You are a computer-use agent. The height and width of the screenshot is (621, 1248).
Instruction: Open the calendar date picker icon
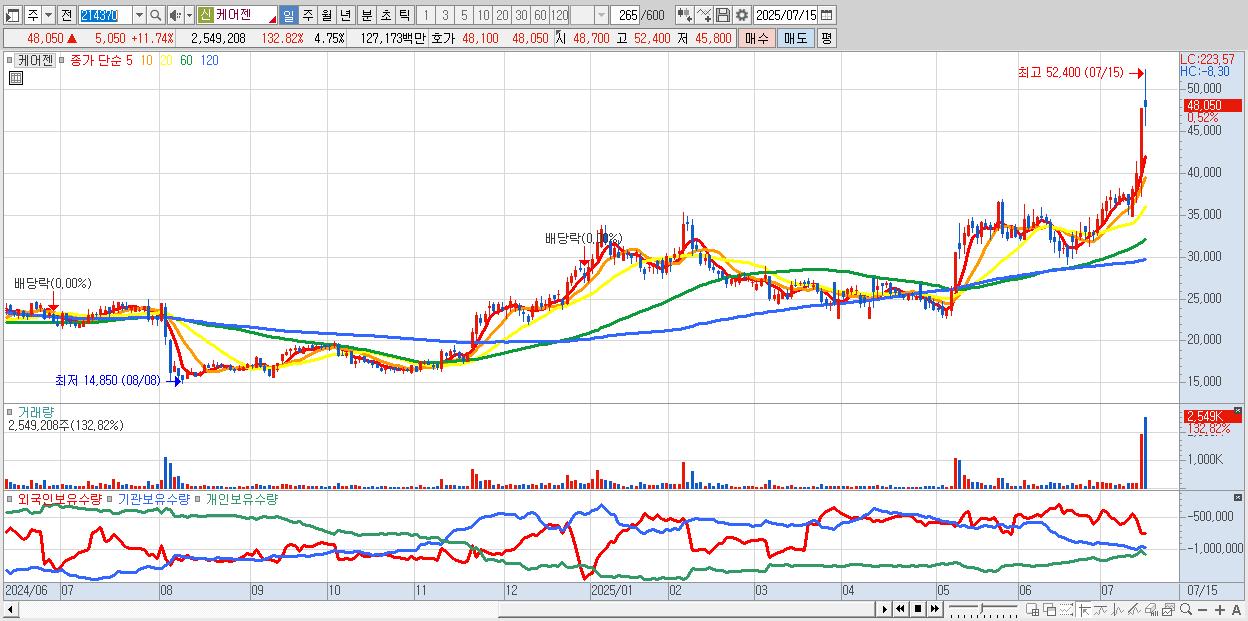click(827, 15)
